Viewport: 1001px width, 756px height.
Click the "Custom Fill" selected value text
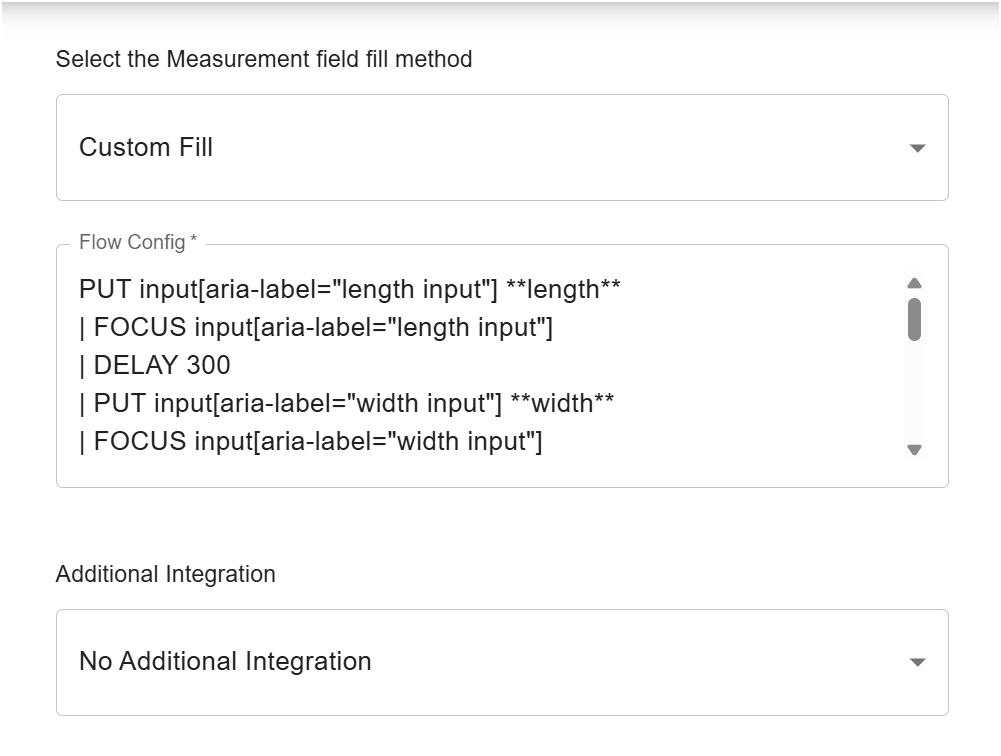[x=146, y=148]
